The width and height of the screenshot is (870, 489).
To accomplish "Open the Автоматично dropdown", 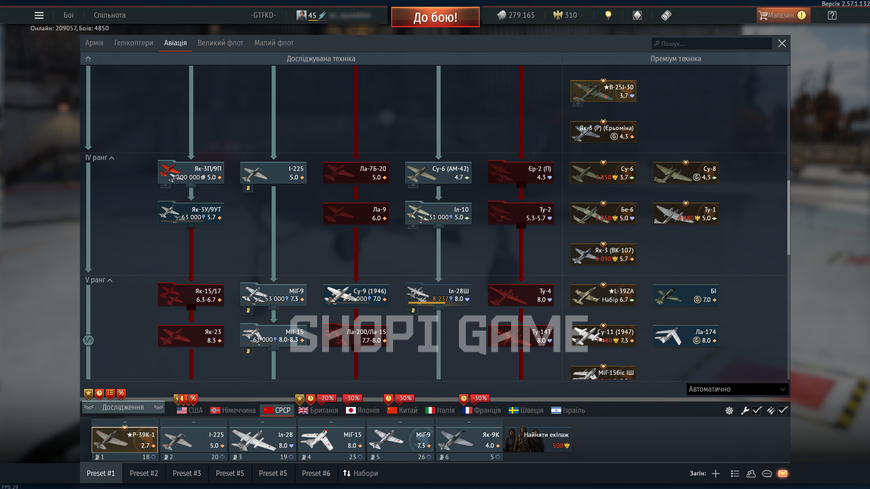I will tap(737, 389).
